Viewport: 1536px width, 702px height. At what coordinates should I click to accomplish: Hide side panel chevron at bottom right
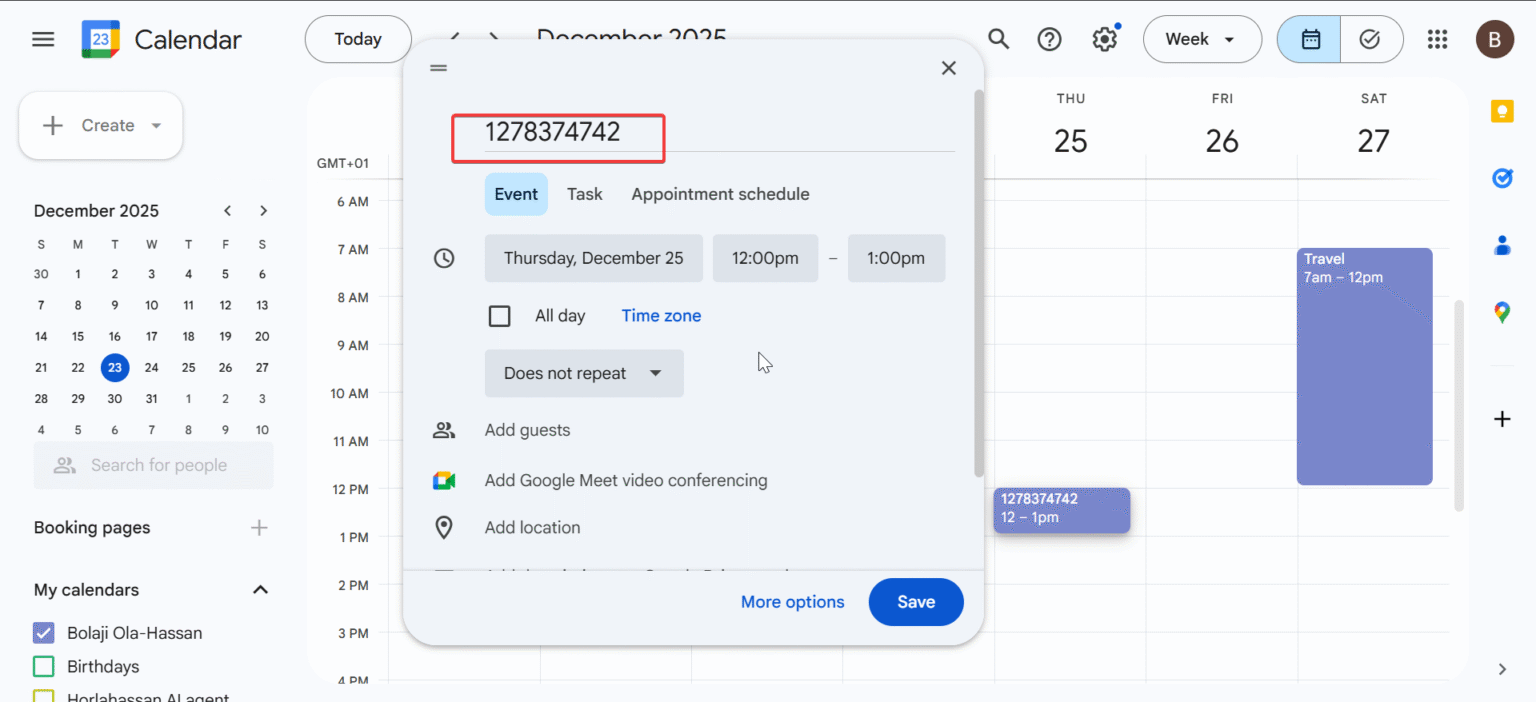tap(1501, 669)
